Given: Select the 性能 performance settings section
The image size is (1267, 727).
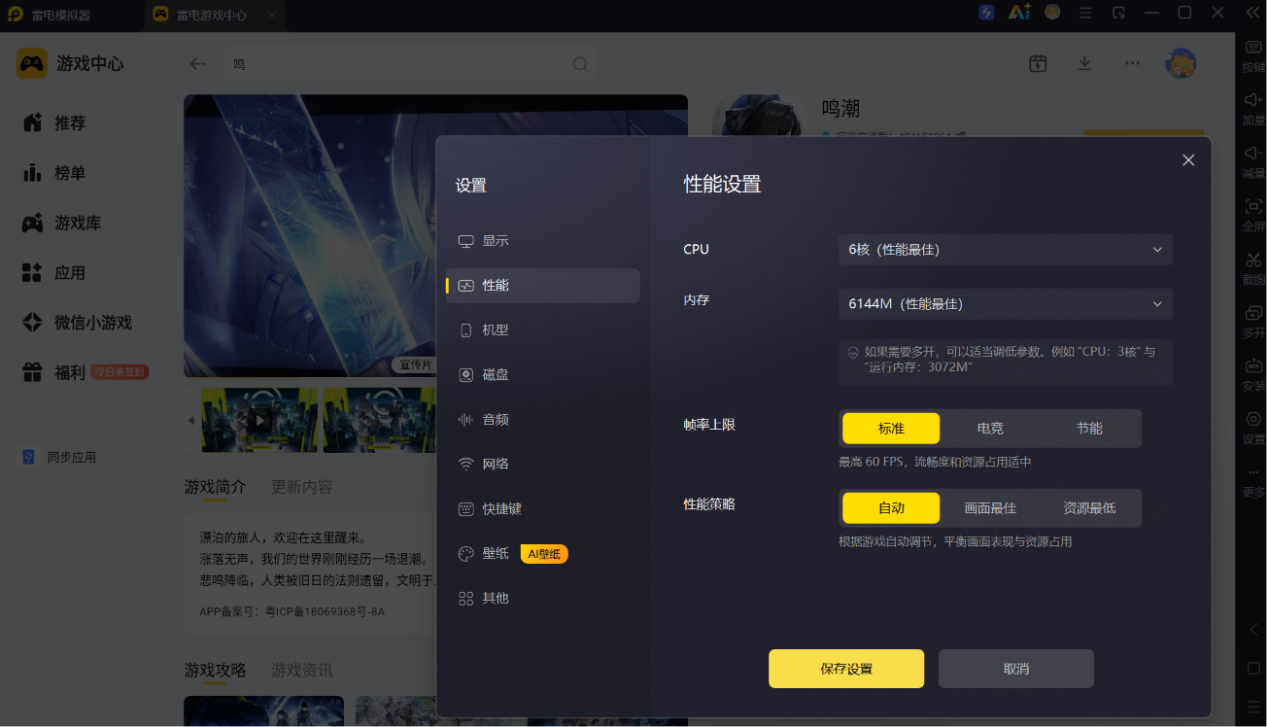Looking at the screenshot, I should click(543, 285).
